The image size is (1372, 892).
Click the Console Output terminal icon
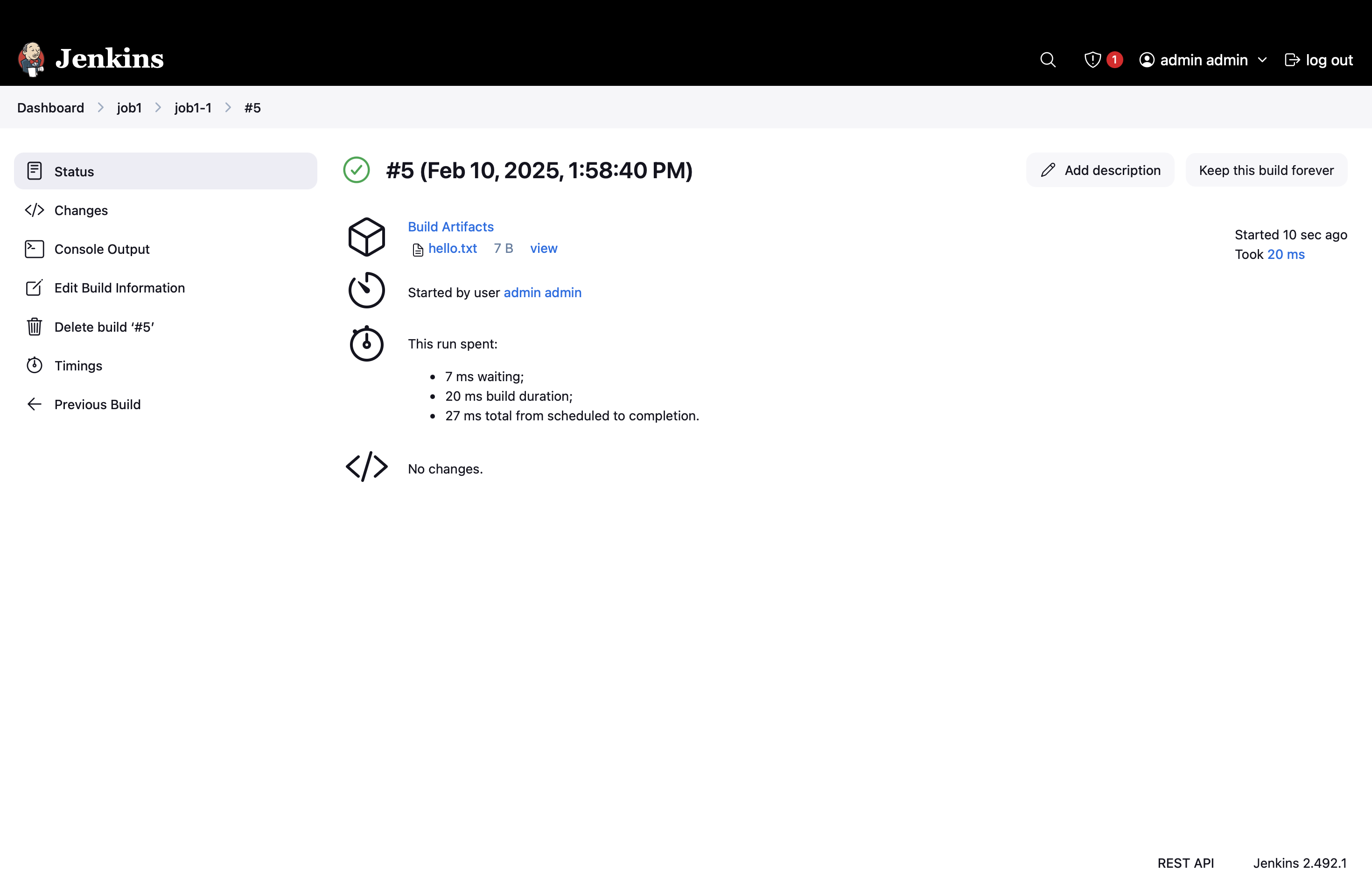35,249
